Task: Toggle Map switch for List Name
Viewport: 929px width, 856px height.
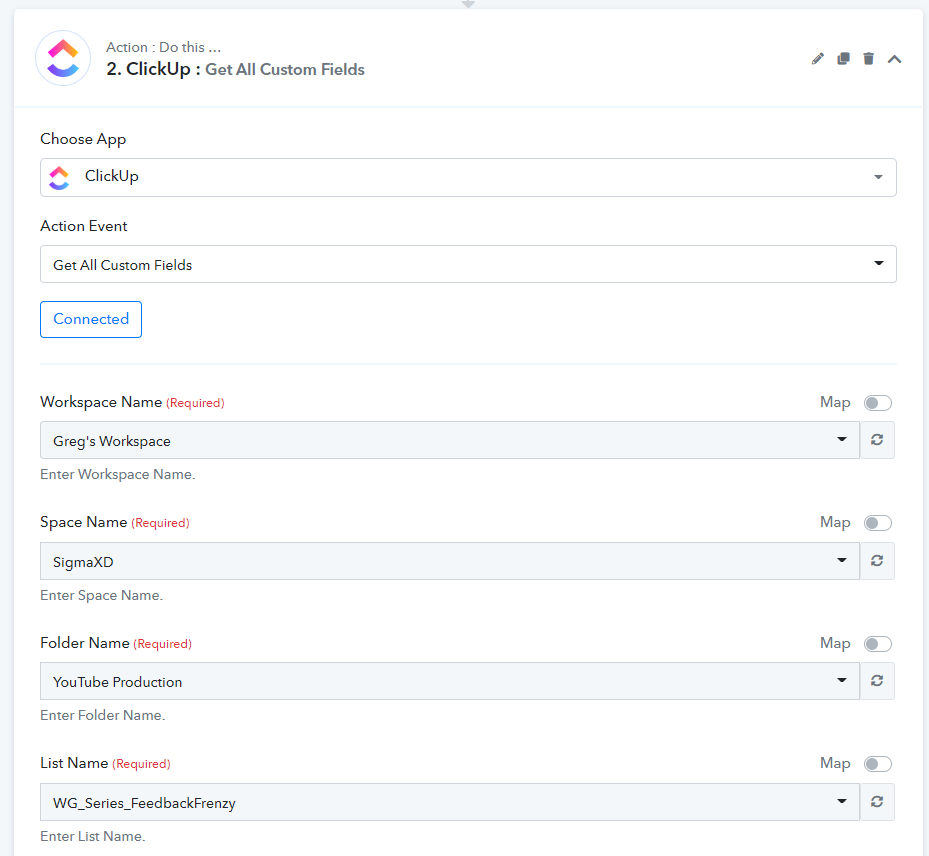Action: click(x=877, y=764)
